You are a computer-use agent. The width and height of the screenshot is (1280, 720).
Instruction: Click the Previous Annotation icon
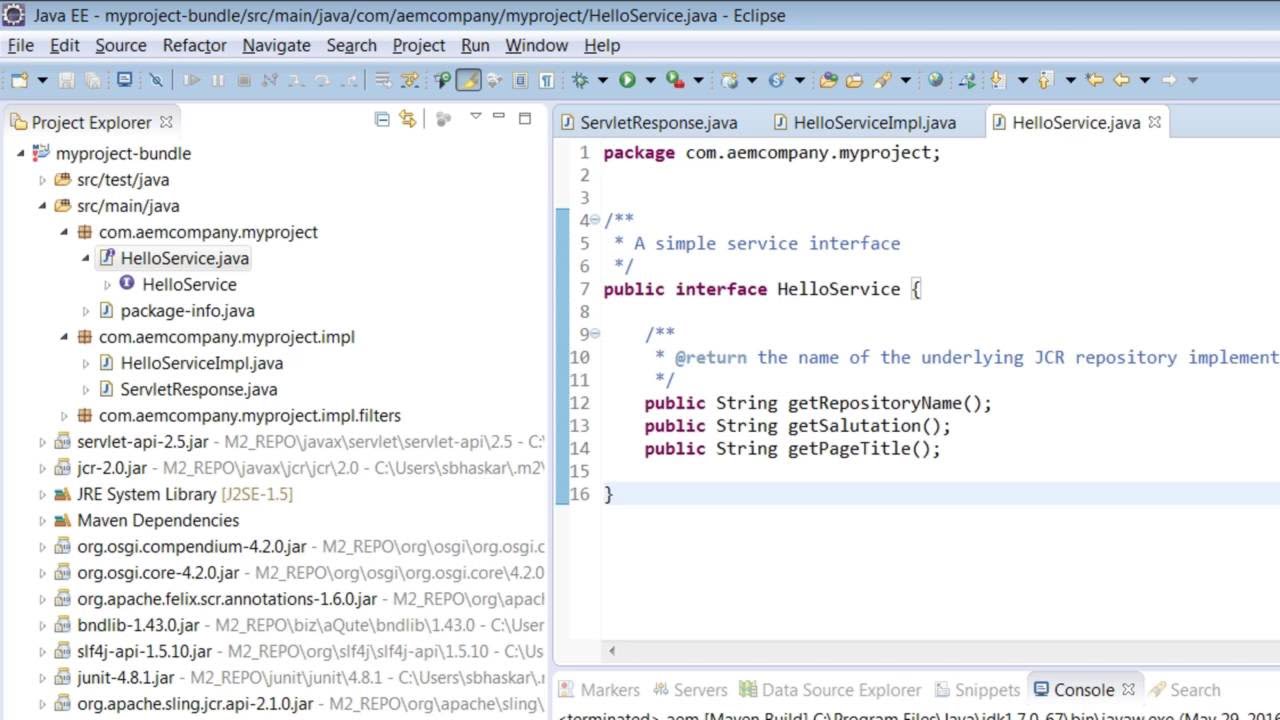pyautogui.click(x=1046, y=80)
